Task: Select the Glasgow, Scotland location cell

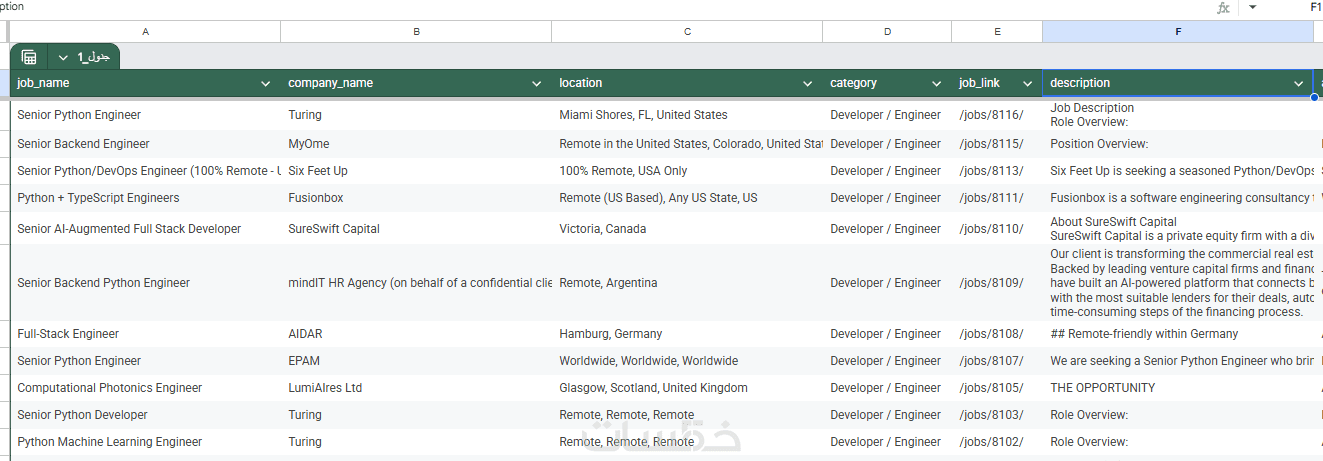Action: (x=687, y=388)
